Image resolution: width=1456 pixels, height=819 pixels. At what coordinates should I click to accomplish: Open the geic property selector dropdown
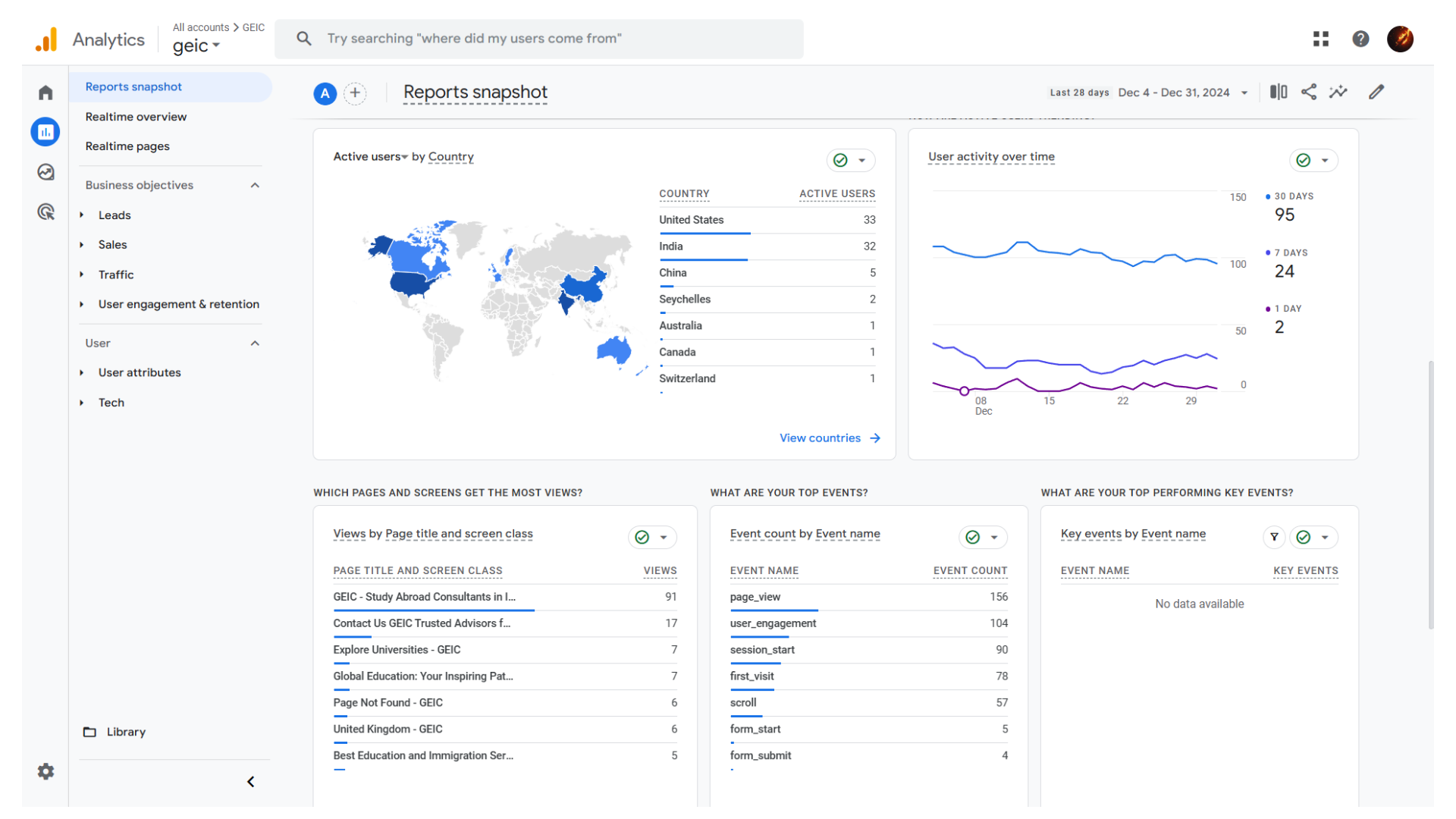(x=196, y=46)
